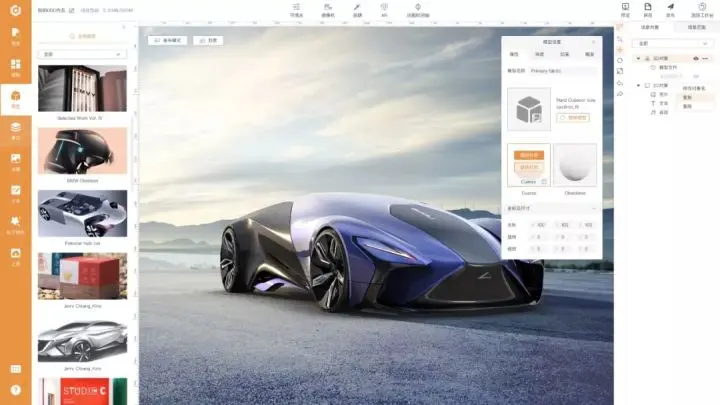Click the stacked layers icon in the orange sidebar

pos(15,129)
